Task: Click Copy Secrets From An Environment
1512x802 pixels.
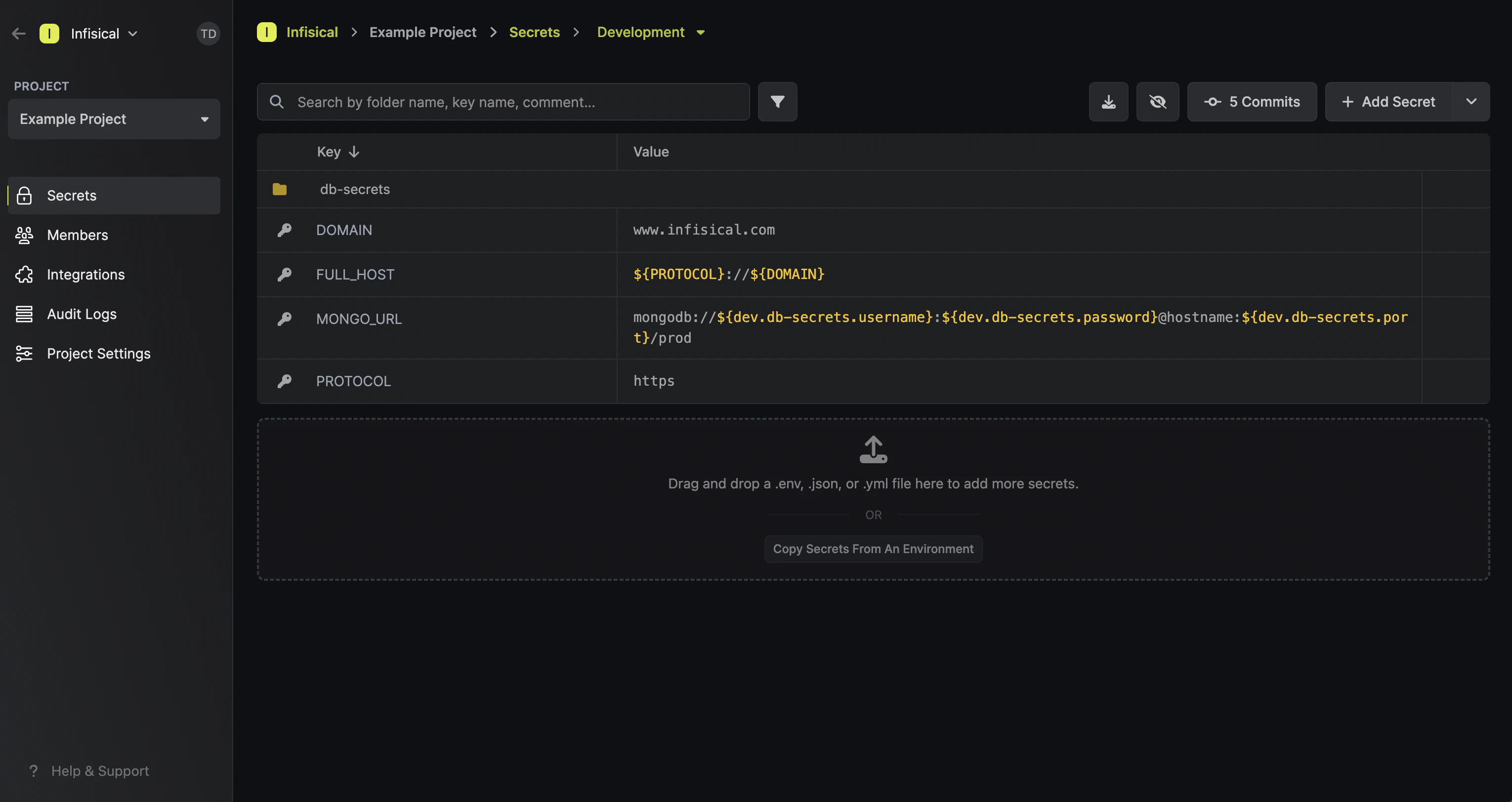Action: [x=873, y=549]
